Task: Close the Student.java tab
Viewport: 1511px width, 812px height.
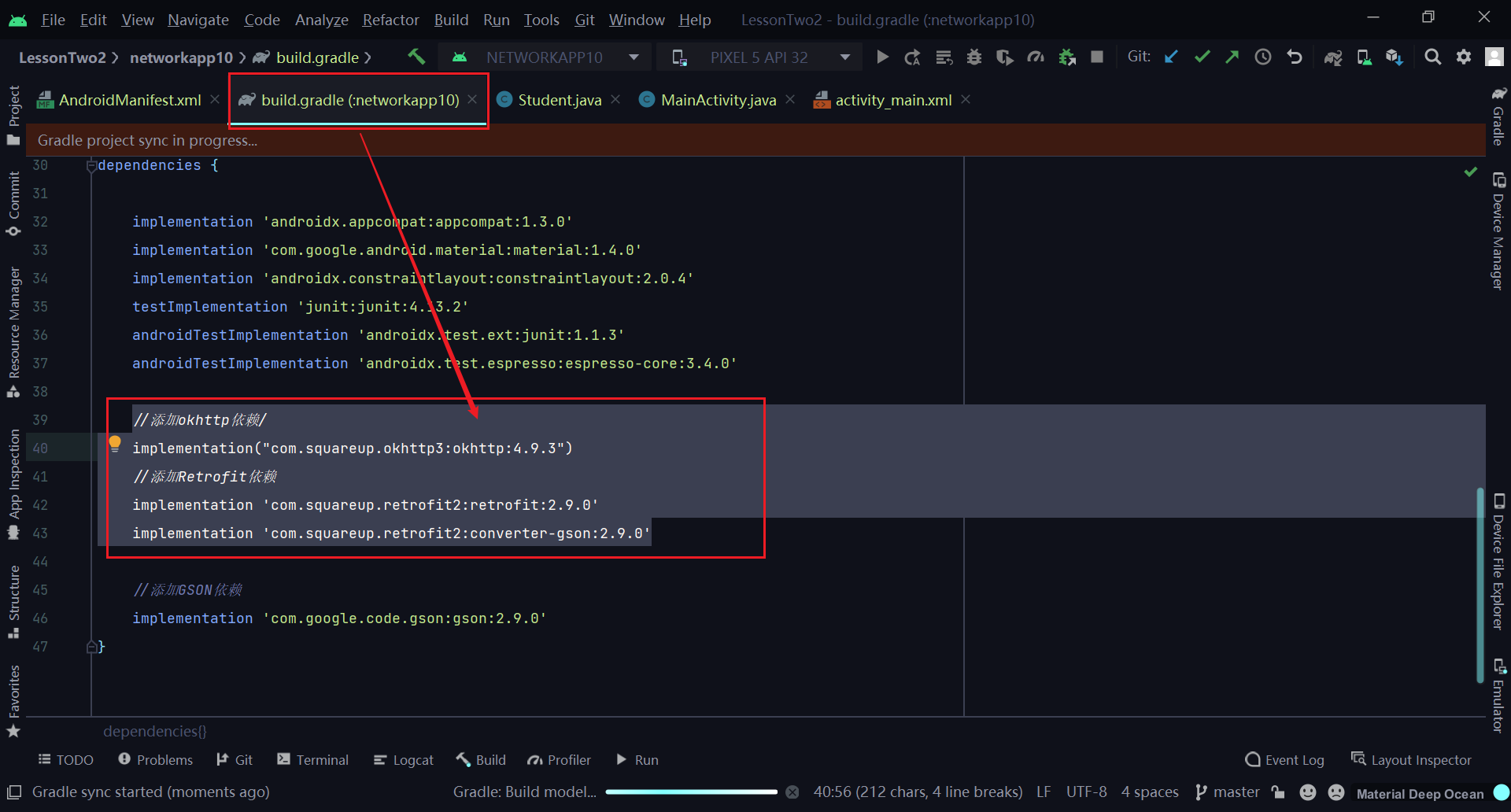Action: tap(615, 99)
